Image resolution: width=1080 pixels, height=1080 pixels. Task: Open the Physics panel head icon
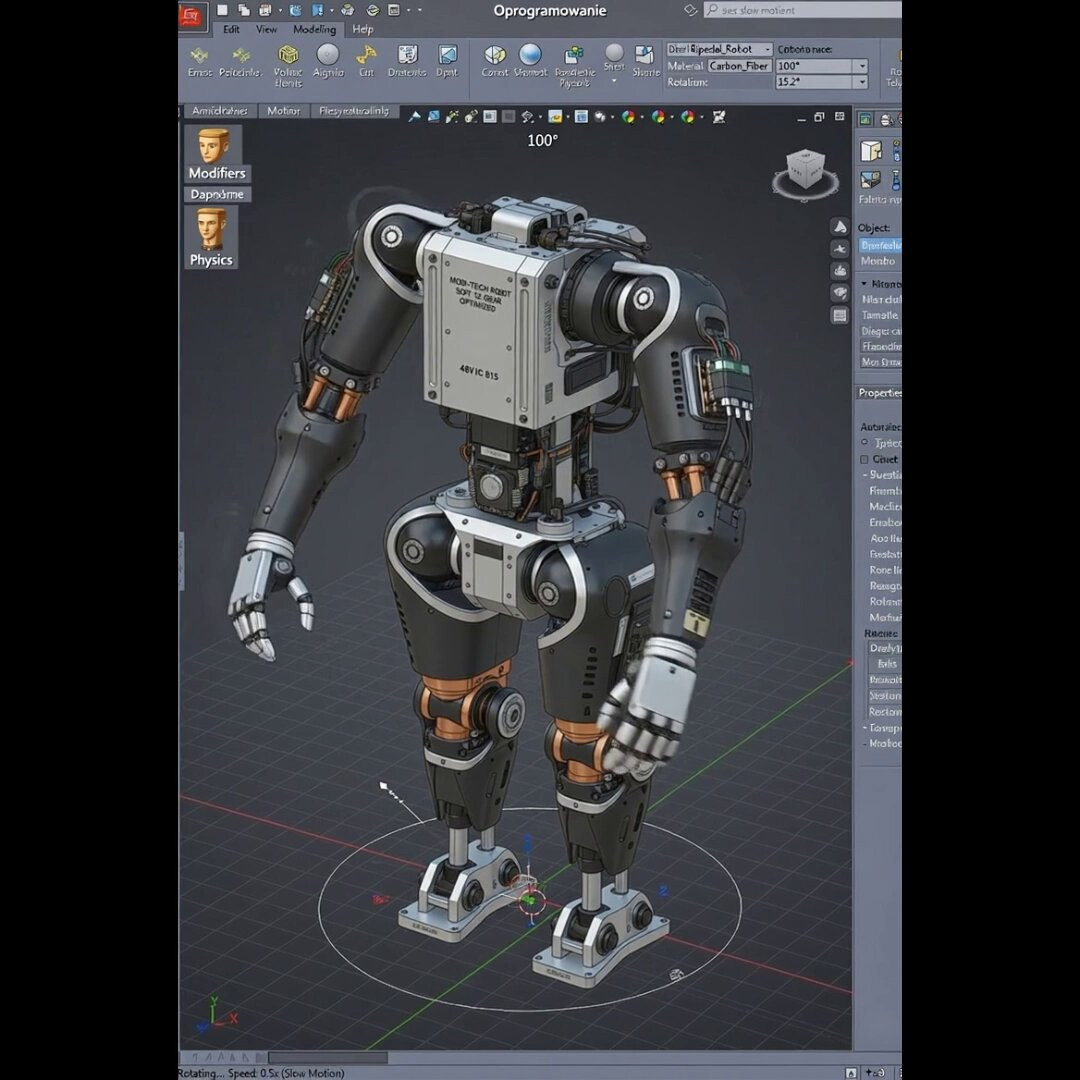point(211,228)
